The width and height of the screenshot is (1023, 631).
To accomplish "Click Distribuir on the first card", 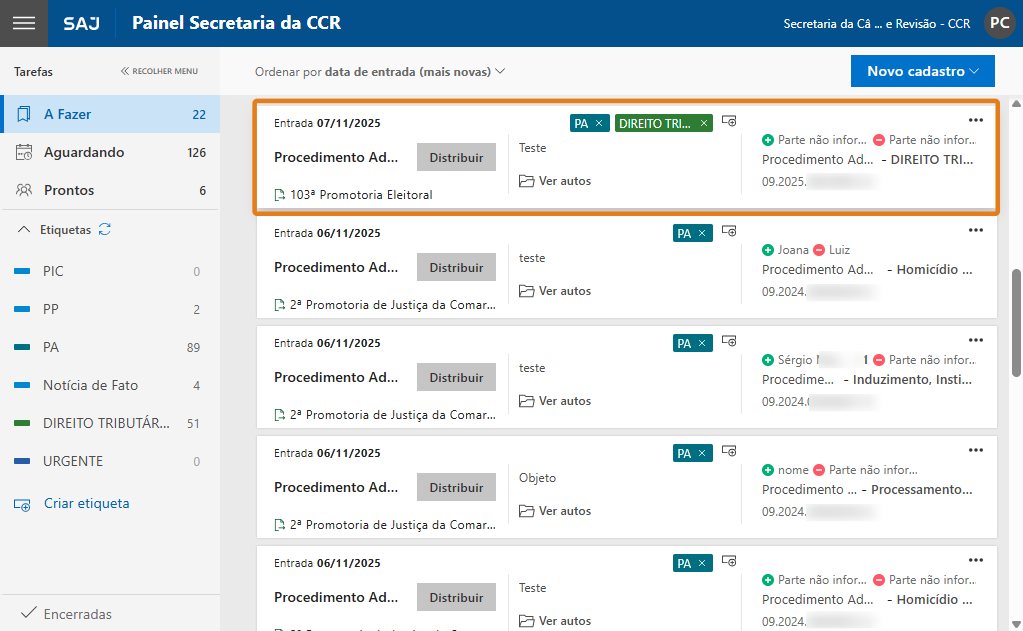I will (456, 158).
